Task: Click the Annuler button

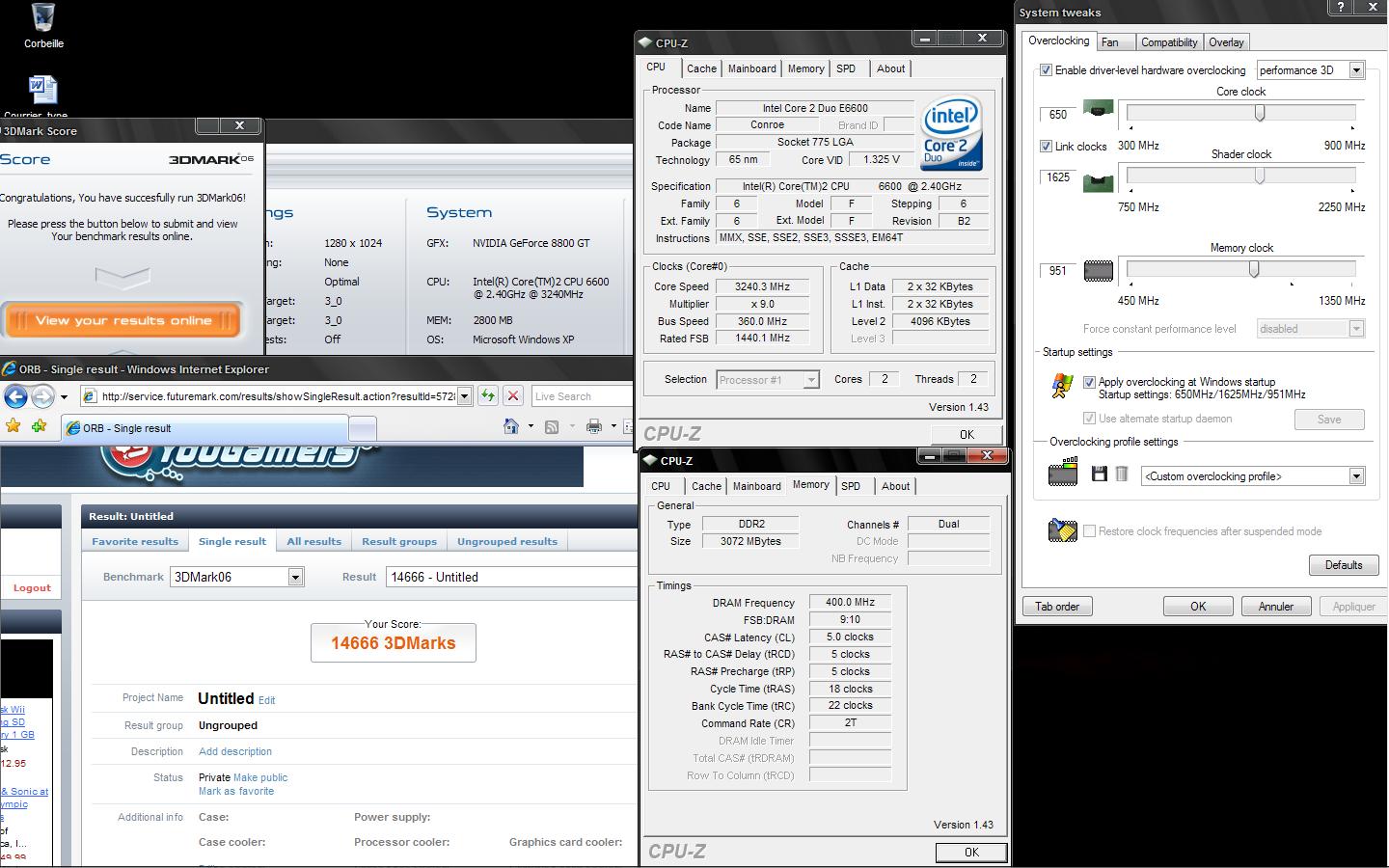Action: tap(1275, 607)
